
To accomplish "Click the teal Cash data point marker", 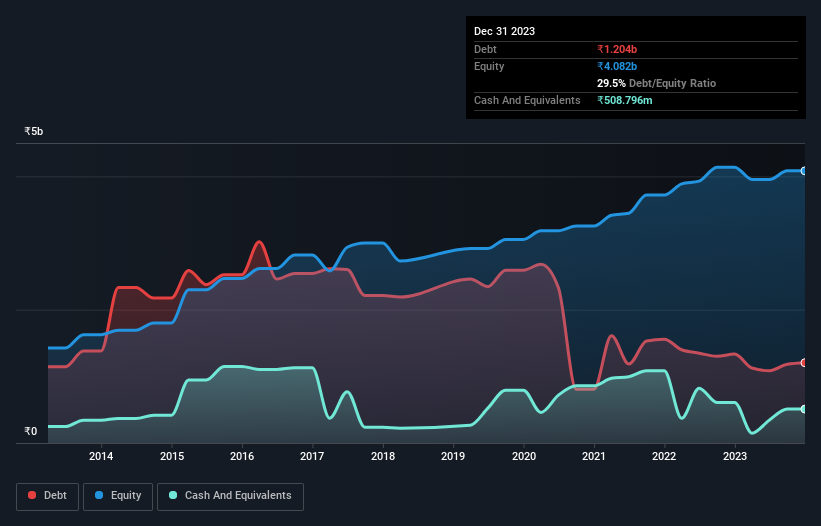I will coord(804,409).
